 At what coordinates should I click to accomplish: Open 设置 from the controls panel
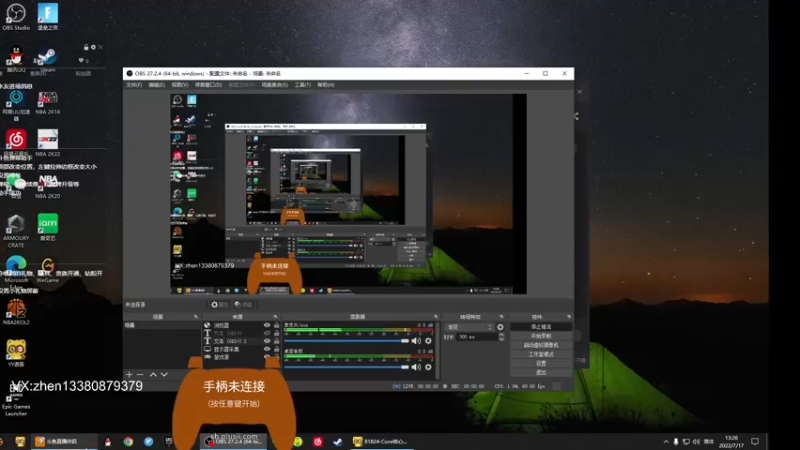click(x=541, y=363)
